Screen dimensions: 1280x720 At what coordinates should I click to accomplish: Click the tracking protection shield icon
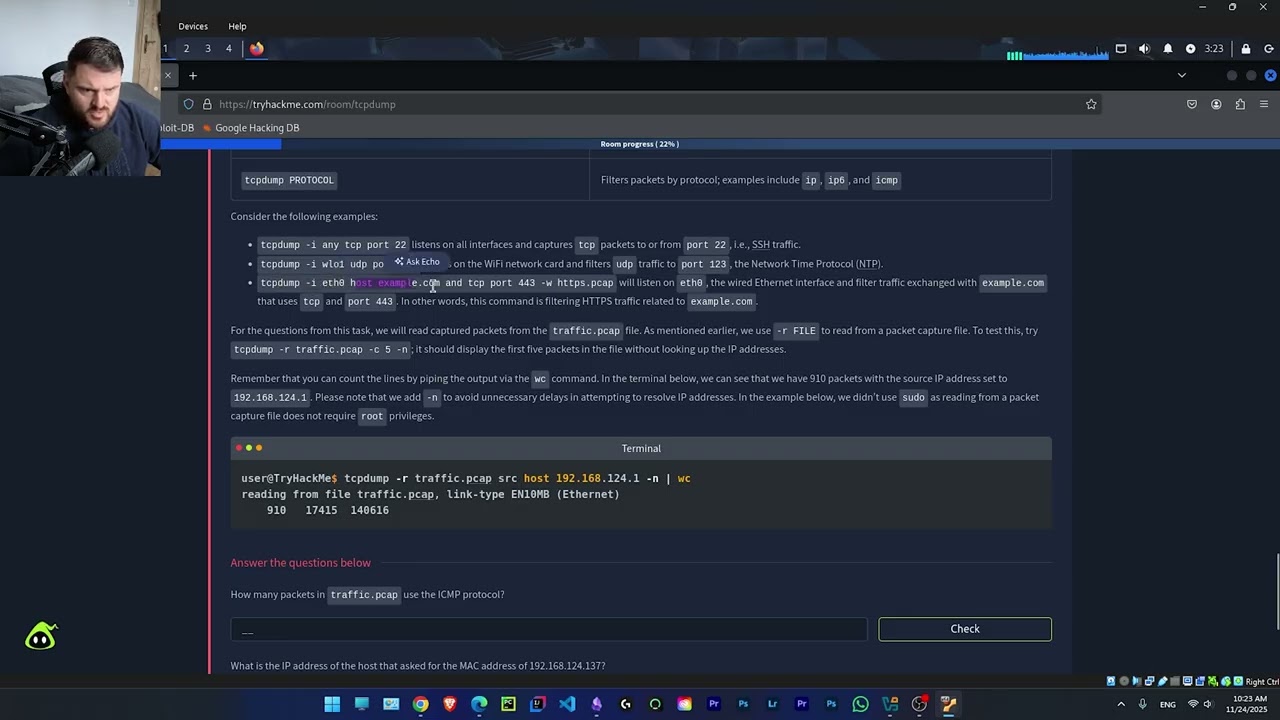pos(188,104)
